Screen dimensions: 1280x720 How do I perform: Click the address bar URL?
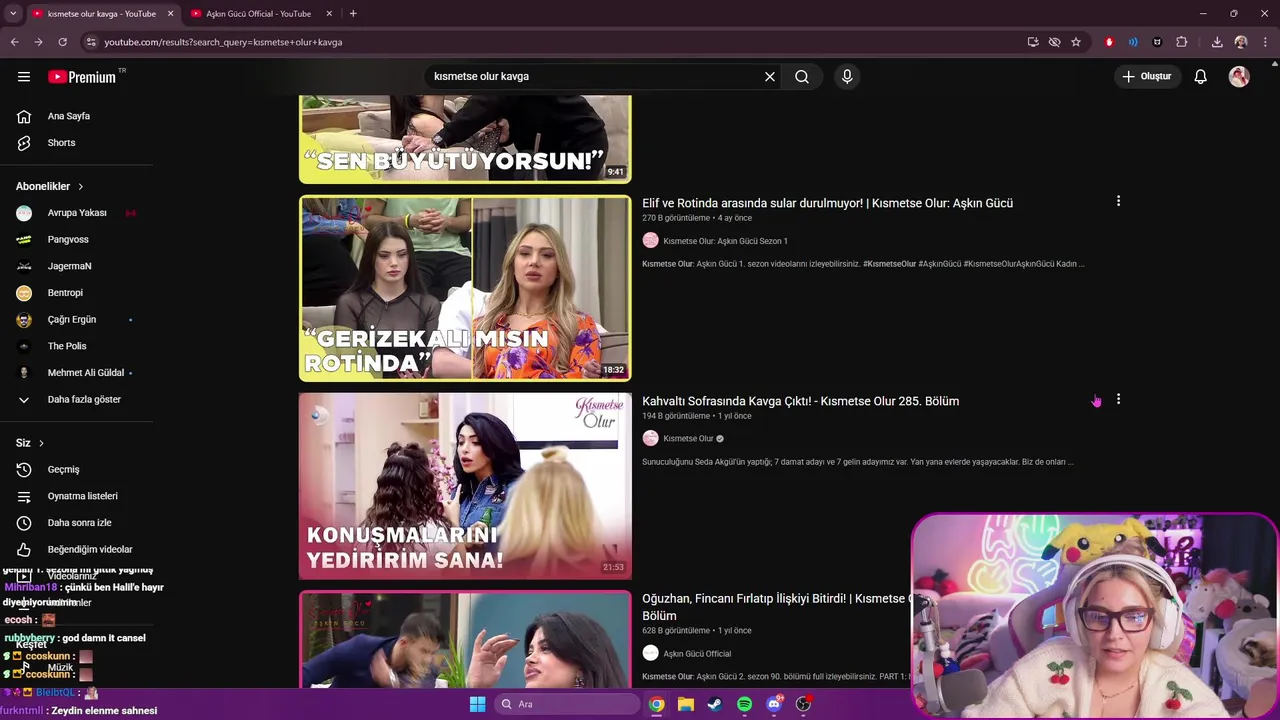pyautogui.click(x=223, y=42)
